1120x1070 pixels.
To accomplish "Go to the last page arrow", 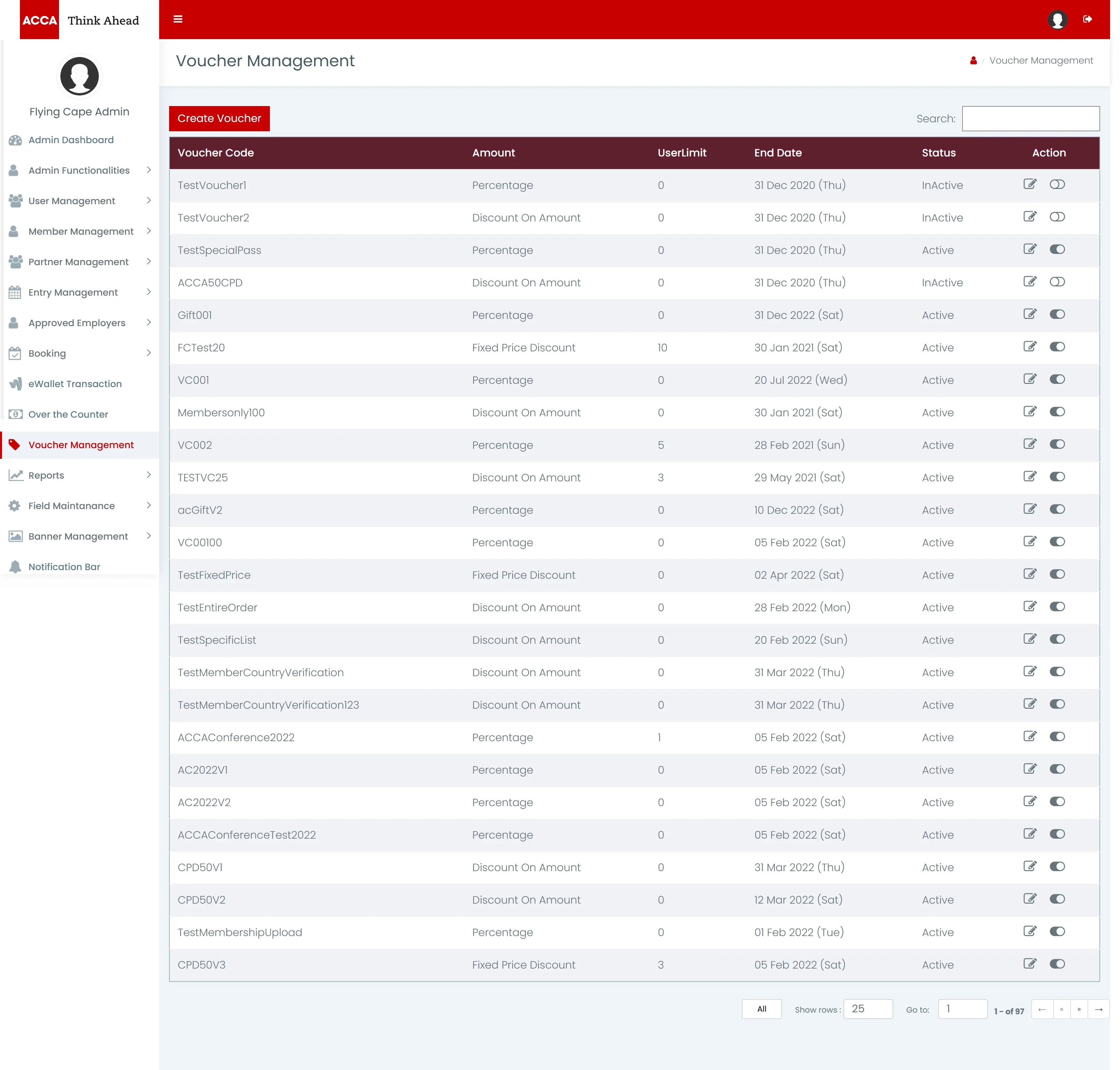I will [1098, 1009].
